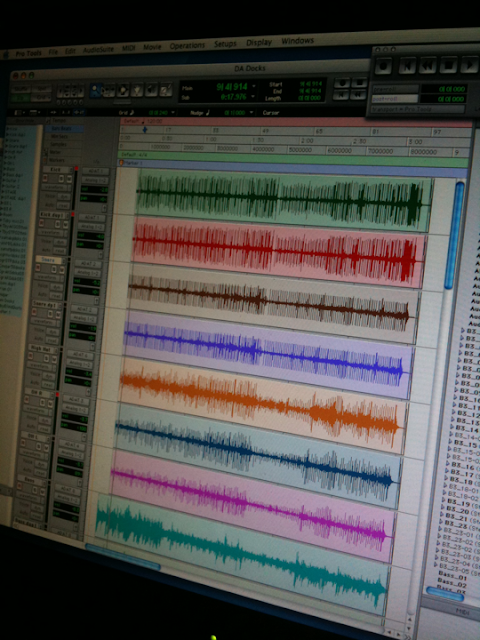Open the Operations menu
Screen dimensions: 480x640
coord(187,45)
